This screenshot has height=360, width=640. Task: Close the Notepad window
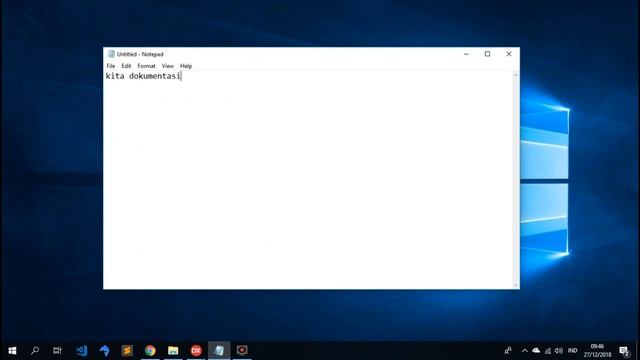pyautogui.click(x=509, y=54)
